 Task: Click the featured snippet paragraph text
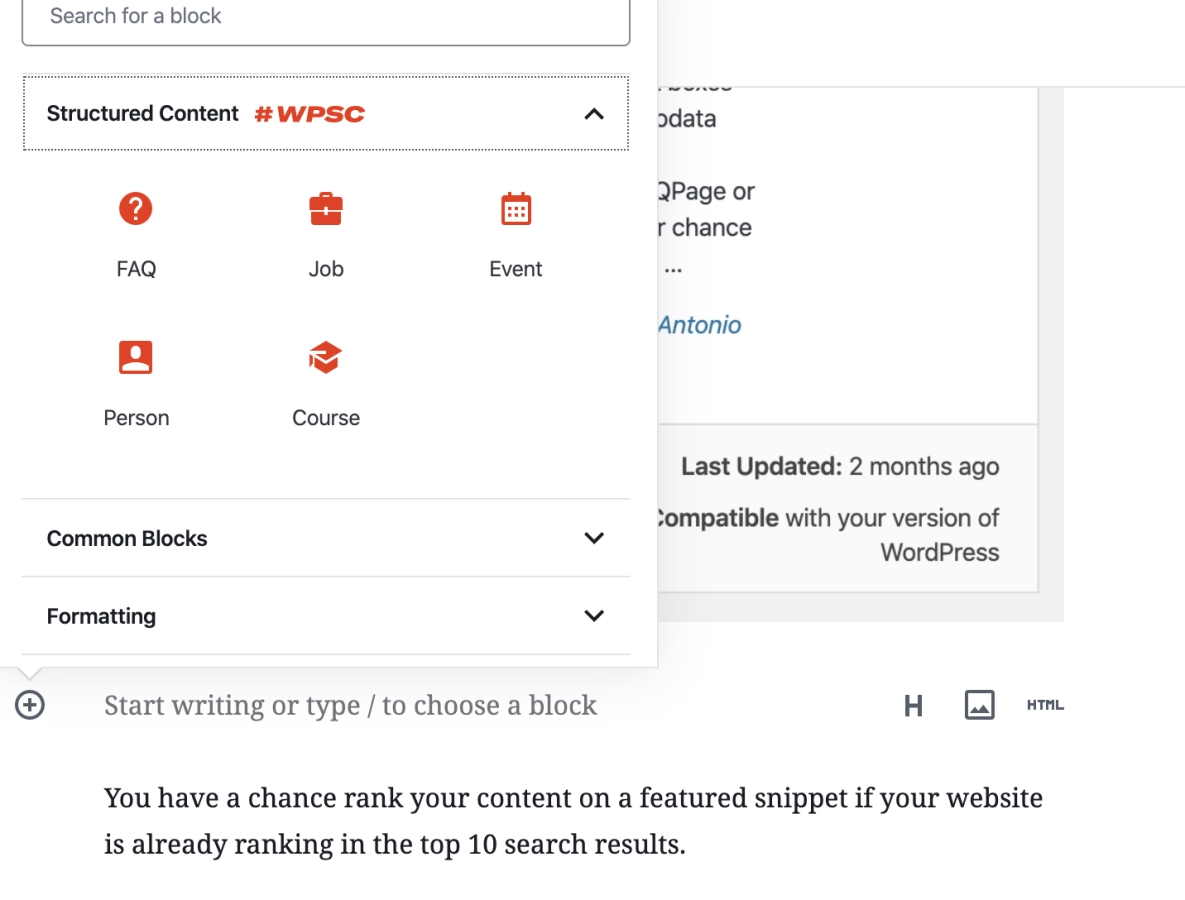[x=573, y=821]
